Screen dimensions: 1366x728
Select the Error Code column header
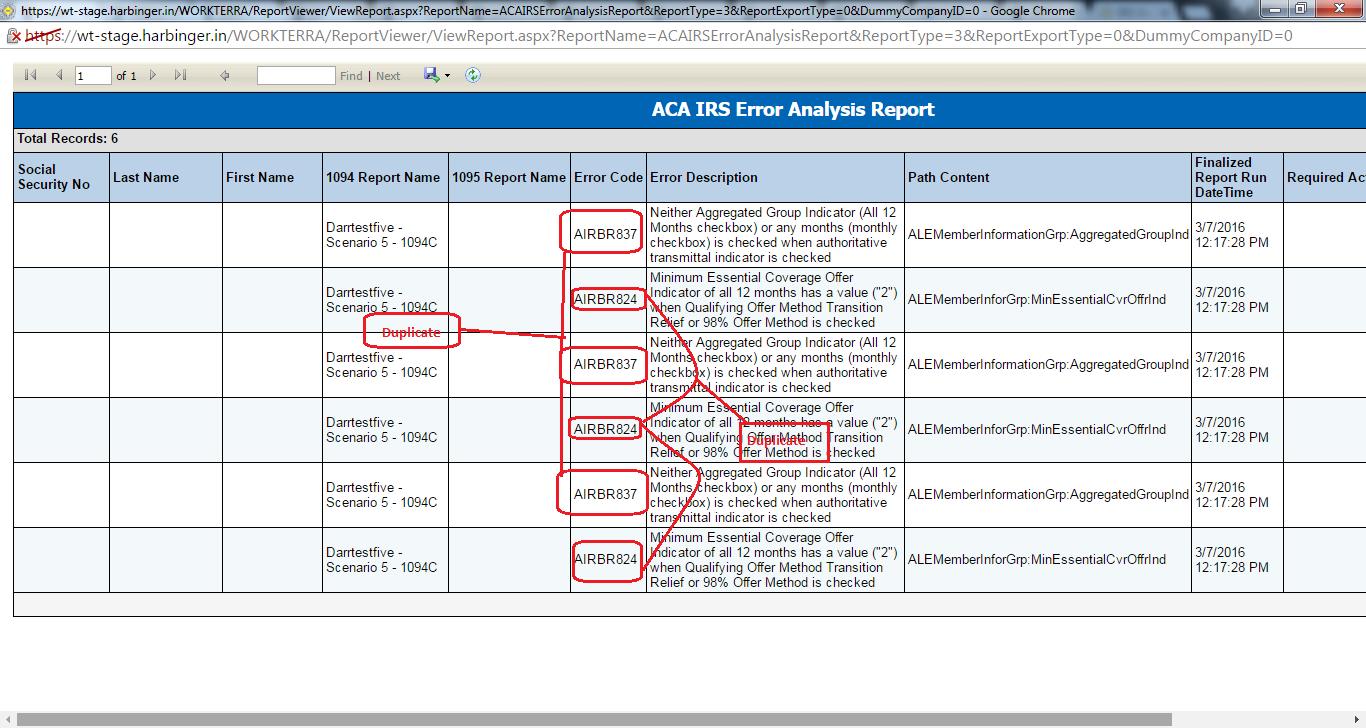pyautogui.click(x=608, y=177)
